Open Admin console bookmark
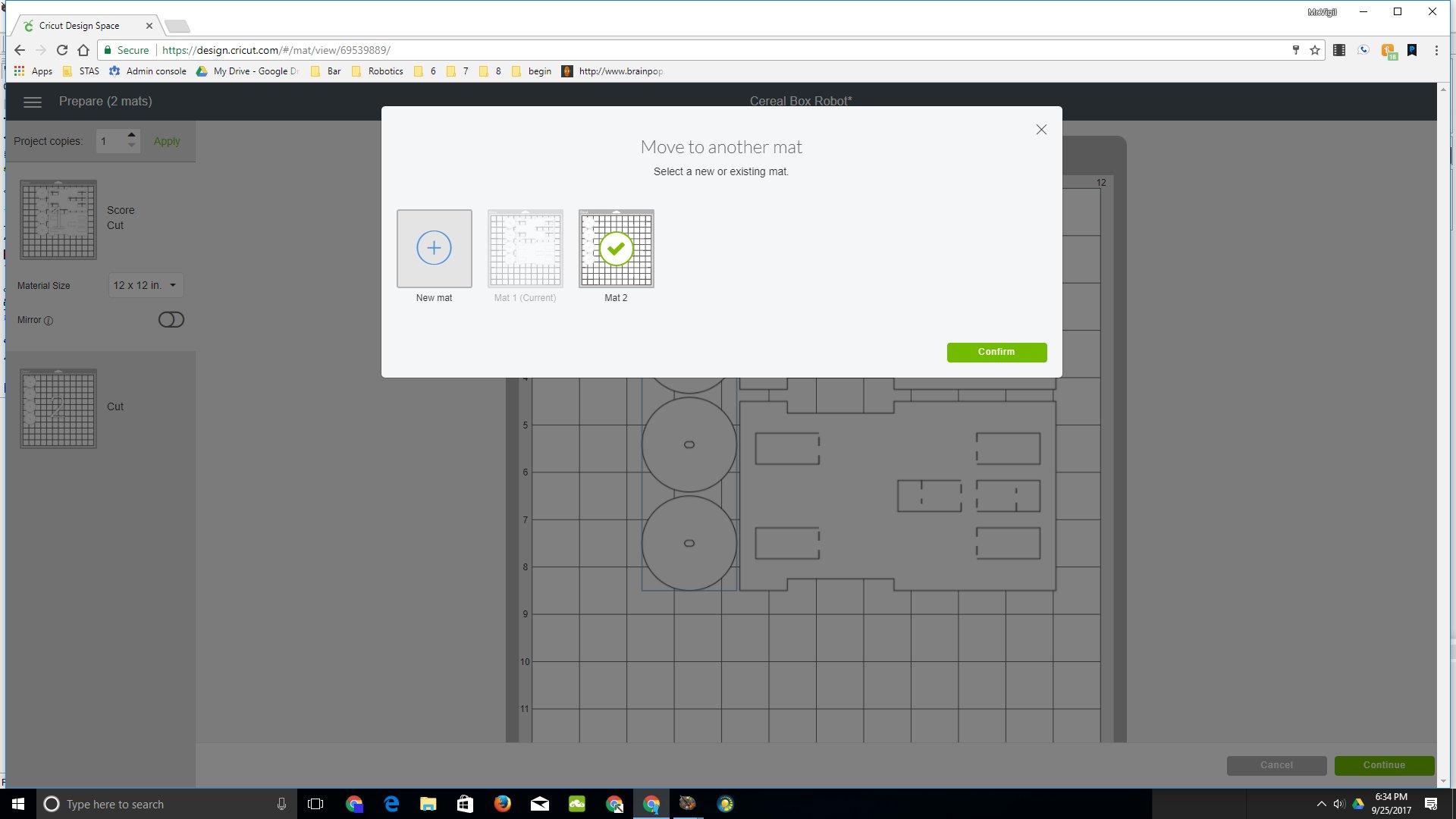 coord(148,71)
